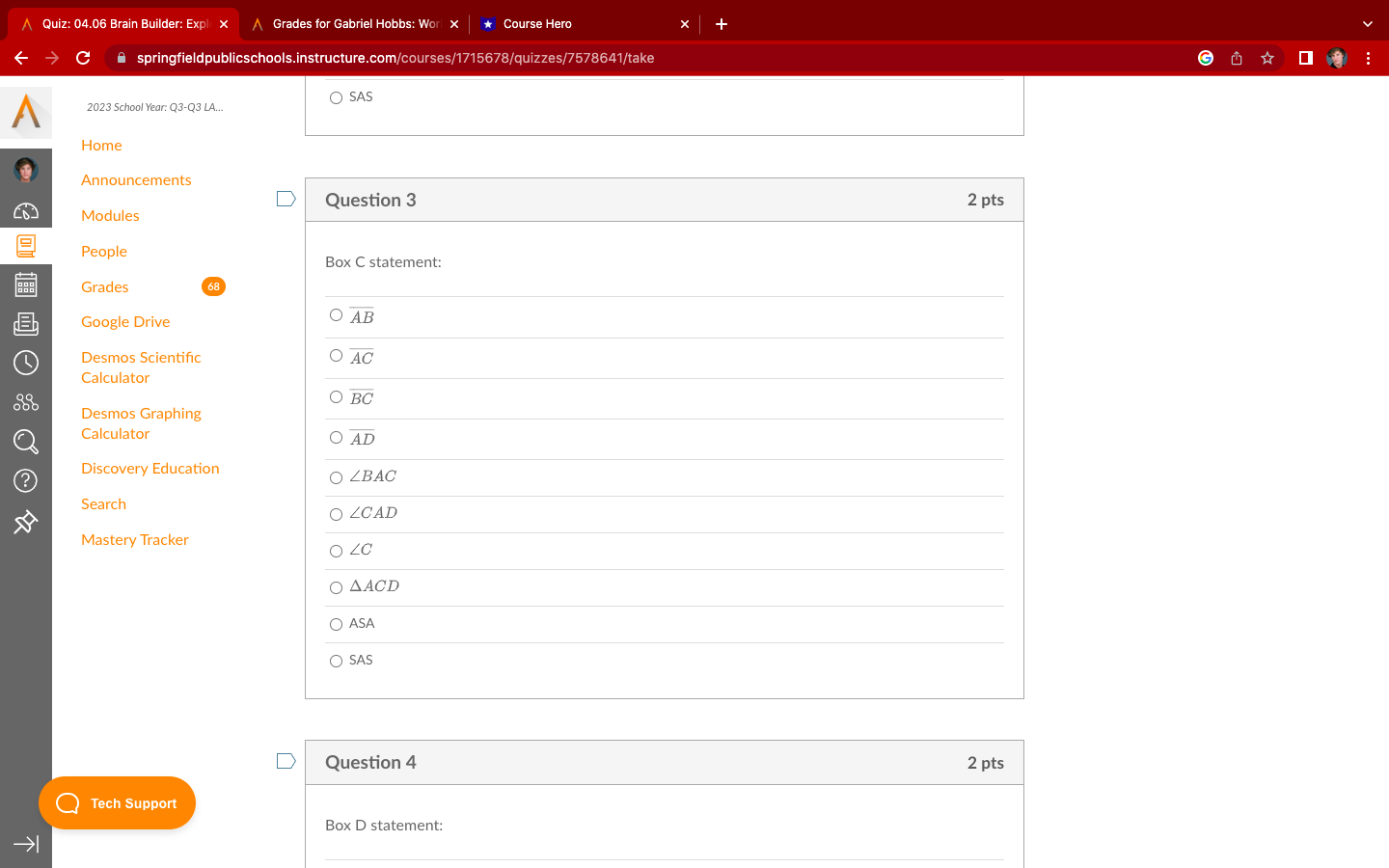
Task: Open the Discovery Education link
Action: pyautogui.click(x=150, y=469)
